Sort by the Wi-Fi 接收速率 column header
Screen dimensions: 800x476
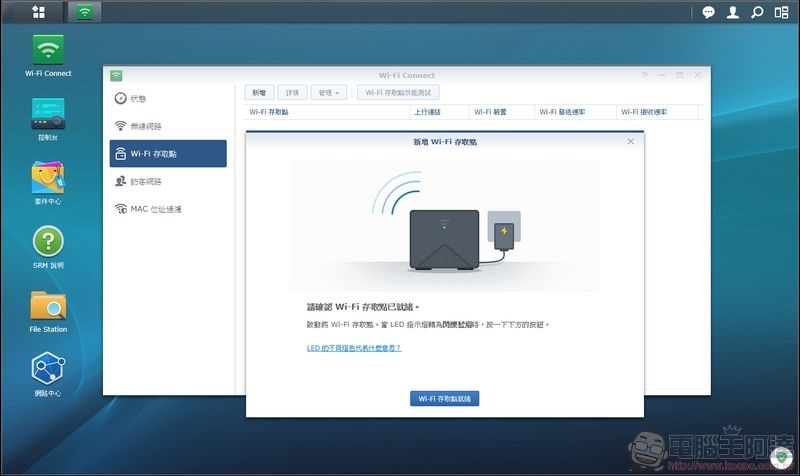657,112
